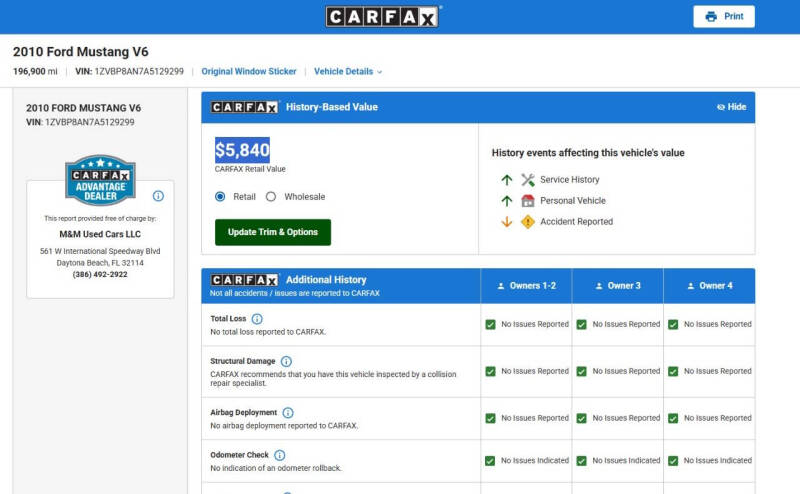
Task: Click Total Loss check mark under Owner 4
Action: click(x=673, y=325)
